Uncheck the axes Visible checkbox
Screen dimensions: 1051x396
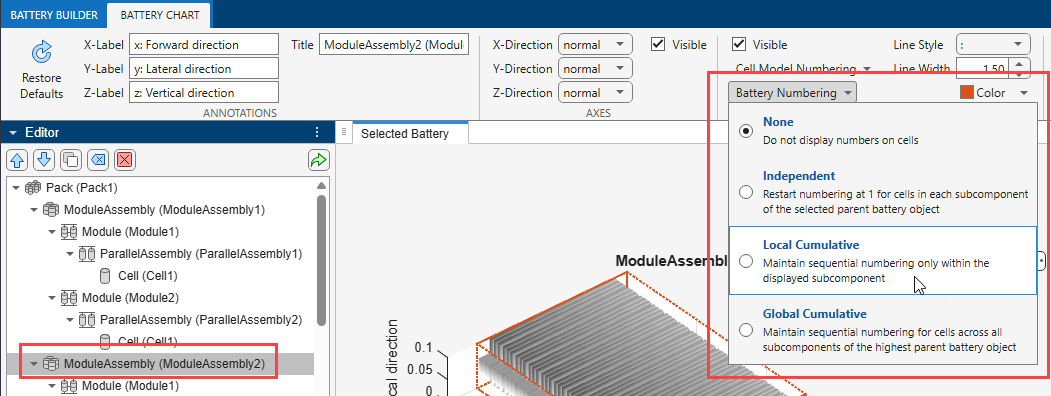point(658,45)
